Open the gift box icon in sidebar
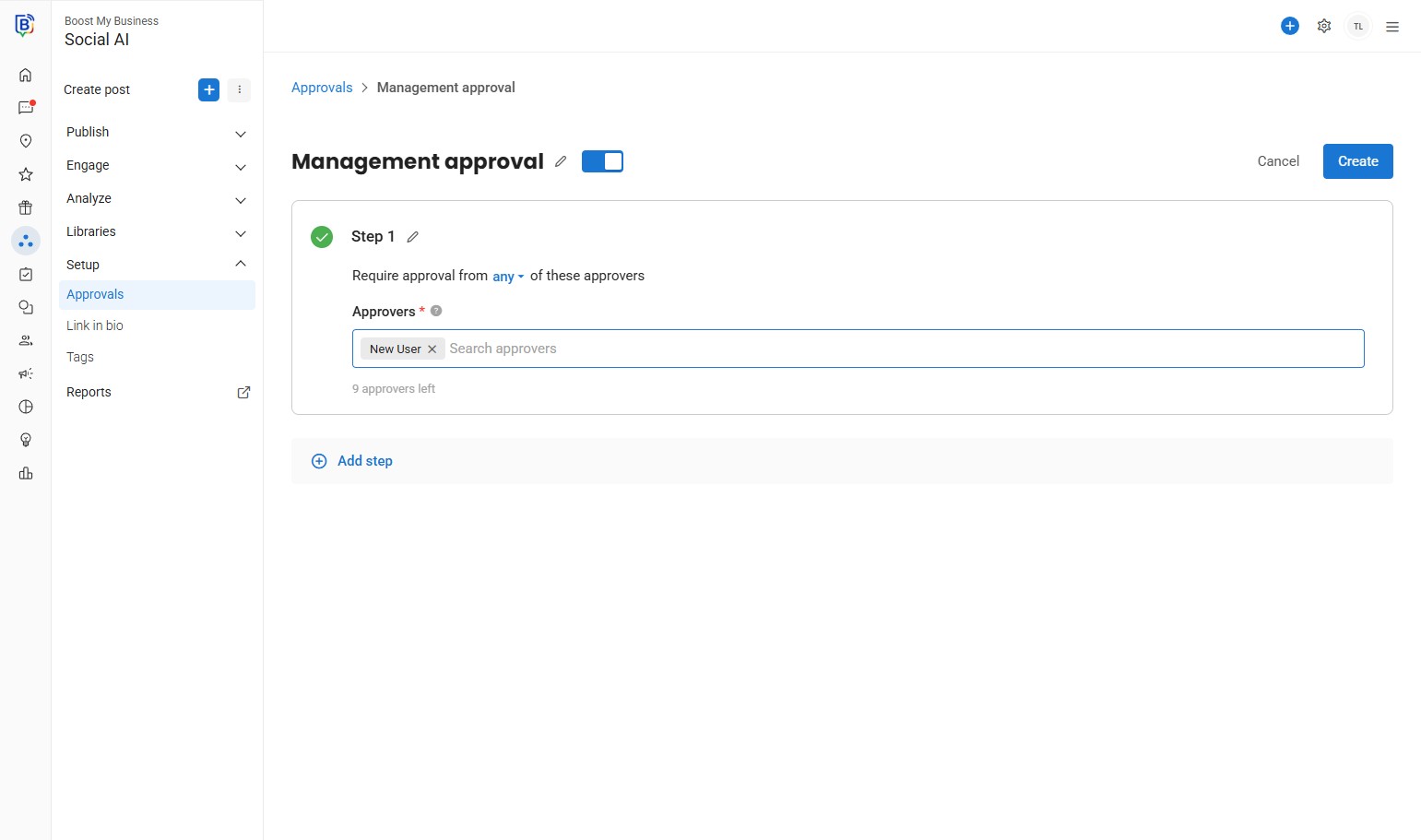This screenshot has height=840, width=1421. (x=26, y=207)
